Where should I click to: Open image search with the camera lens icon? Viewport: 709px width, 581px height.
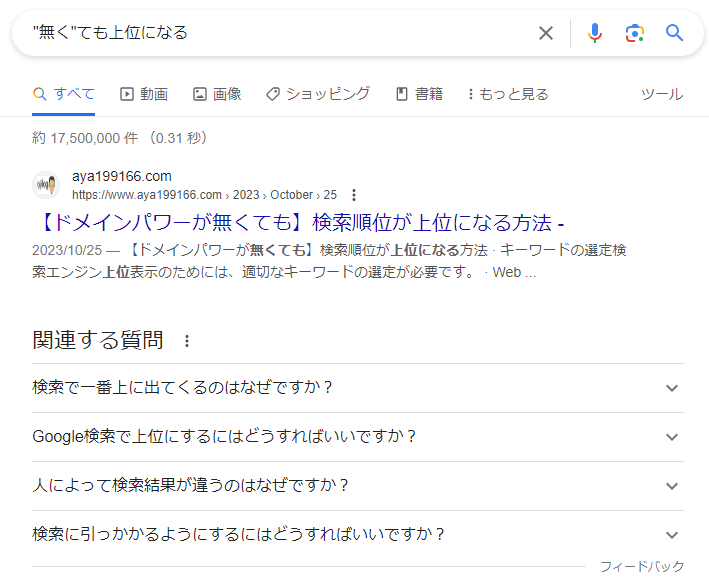[634, 33]
